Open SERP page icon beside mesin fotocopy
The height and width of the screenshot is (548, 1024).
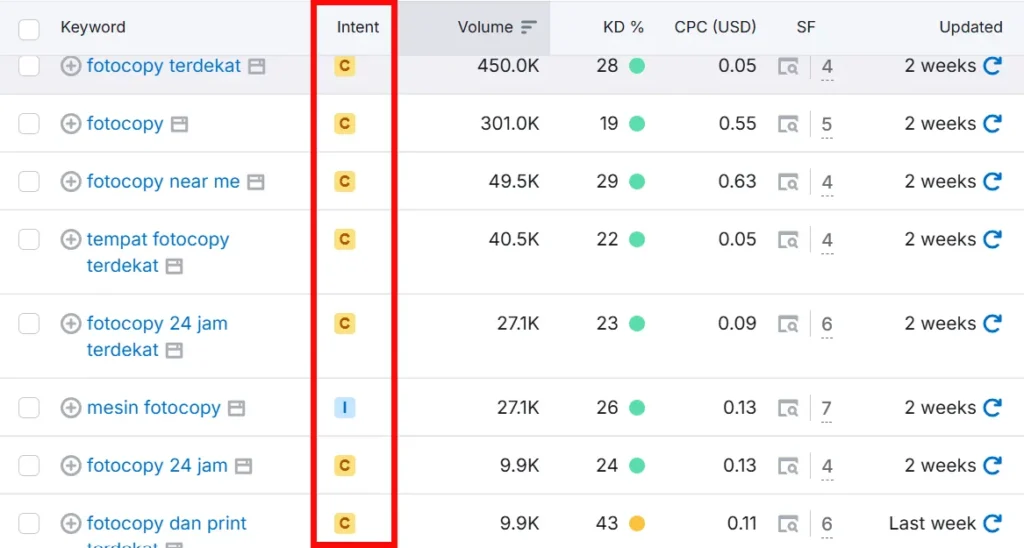tap(236, 408)
